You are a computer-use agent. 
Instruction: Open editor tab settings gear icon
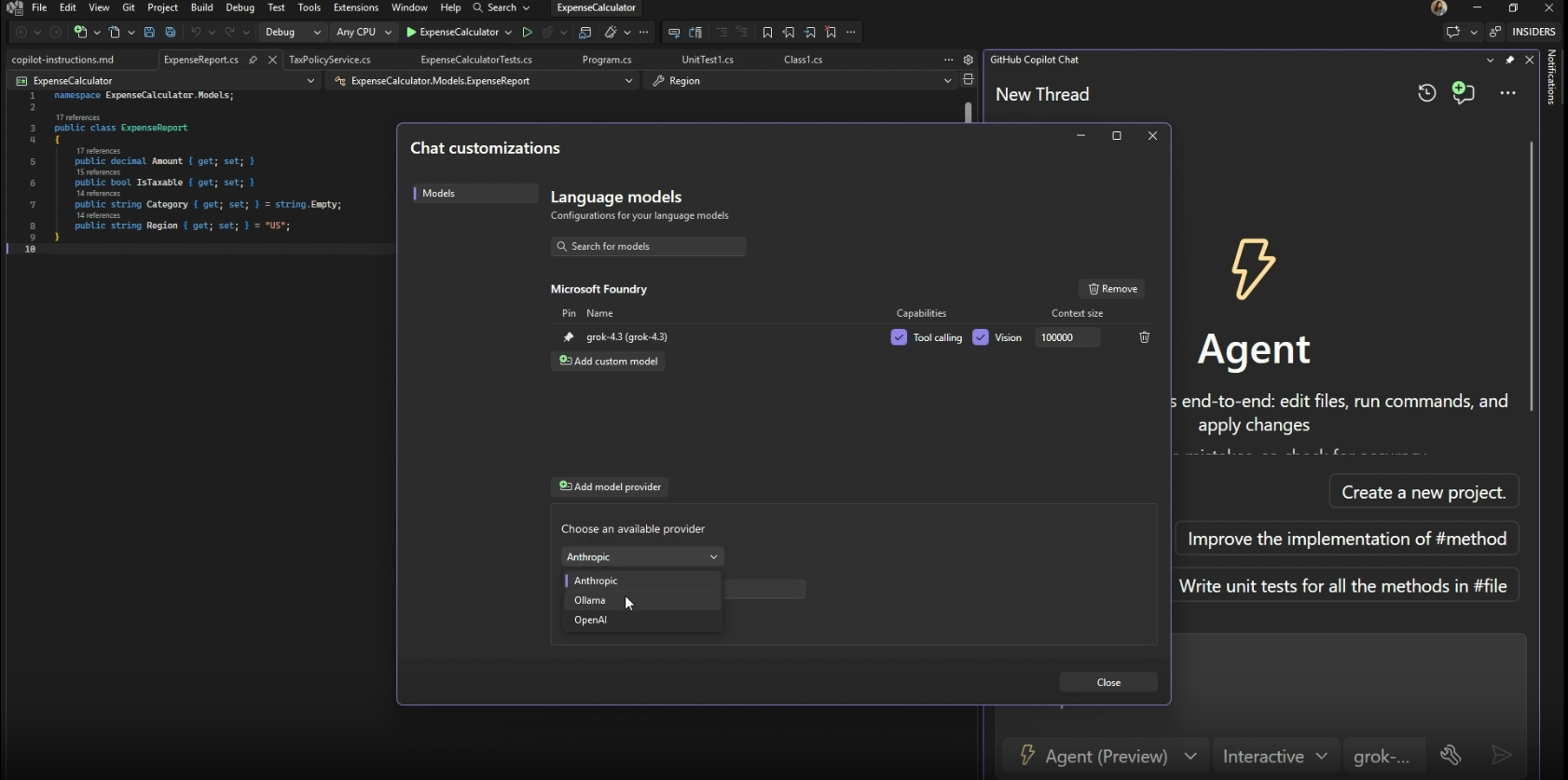coord(969,60)
